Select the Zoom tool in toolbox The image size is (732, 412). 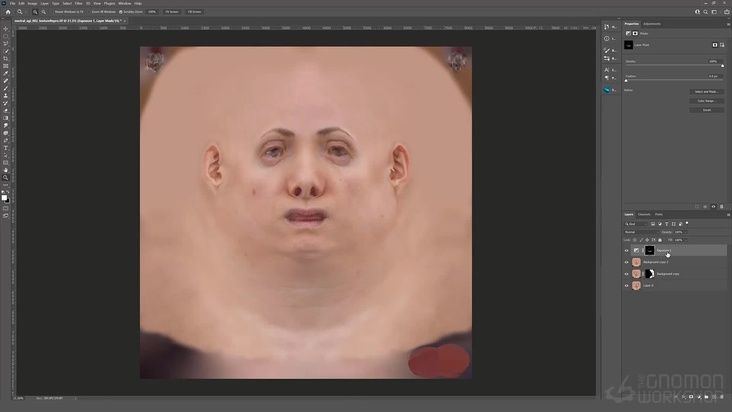click(6, 177)
